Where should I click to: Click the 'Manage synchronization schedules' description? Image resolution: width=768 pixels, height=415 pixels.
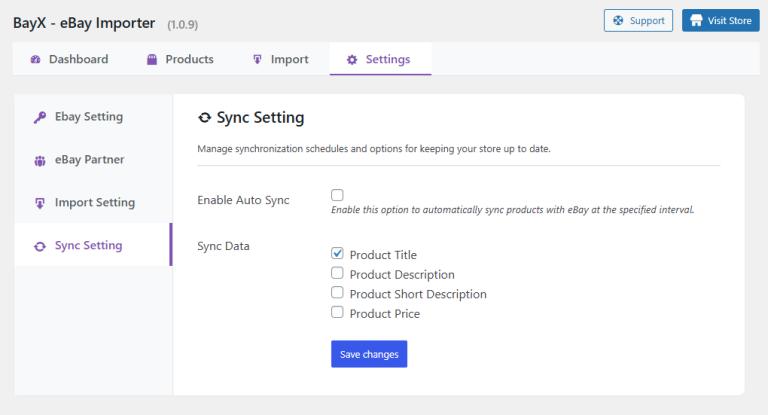pyautogui.click(x=374, y=148)
